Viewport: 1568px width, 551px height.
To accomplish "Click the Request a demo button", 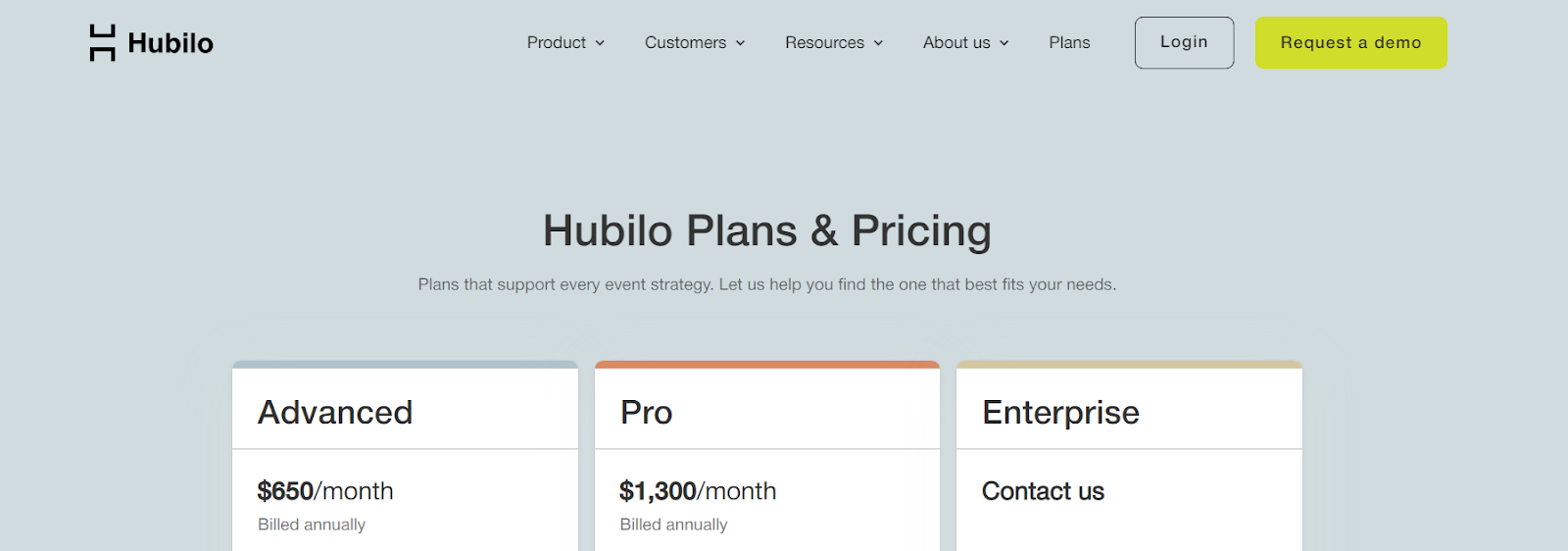I will pos(1350,43).
